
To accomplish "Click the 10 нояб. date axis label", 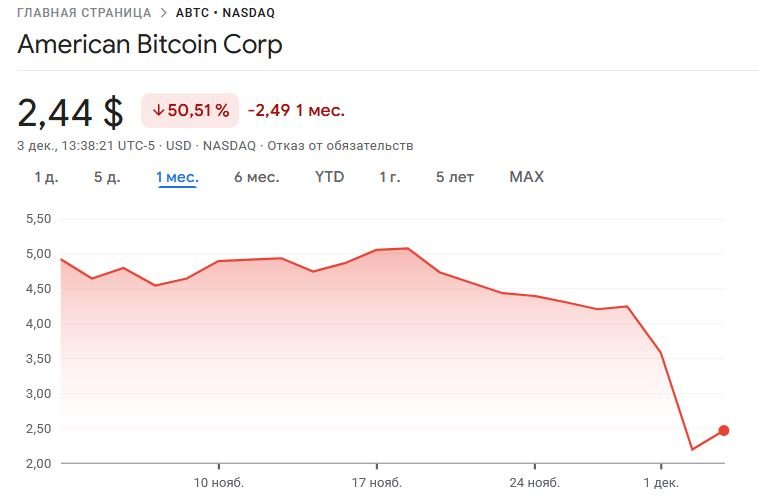I will coord(220,484).
